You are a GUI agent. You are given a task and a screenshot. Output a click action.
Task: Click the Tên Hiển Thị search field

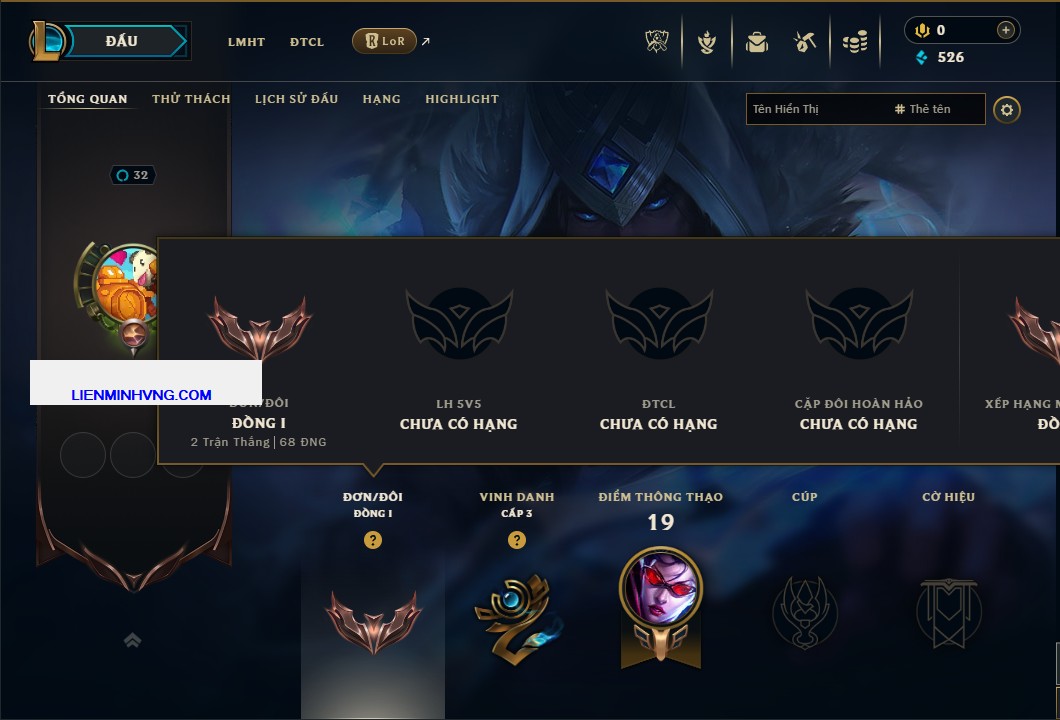point(865,109)
